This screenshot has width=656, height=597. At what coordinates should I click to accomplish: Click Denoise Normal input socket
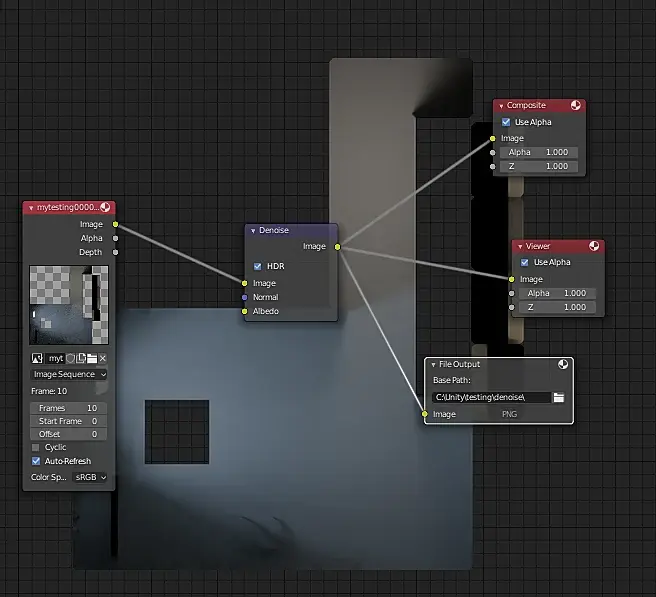245,297
